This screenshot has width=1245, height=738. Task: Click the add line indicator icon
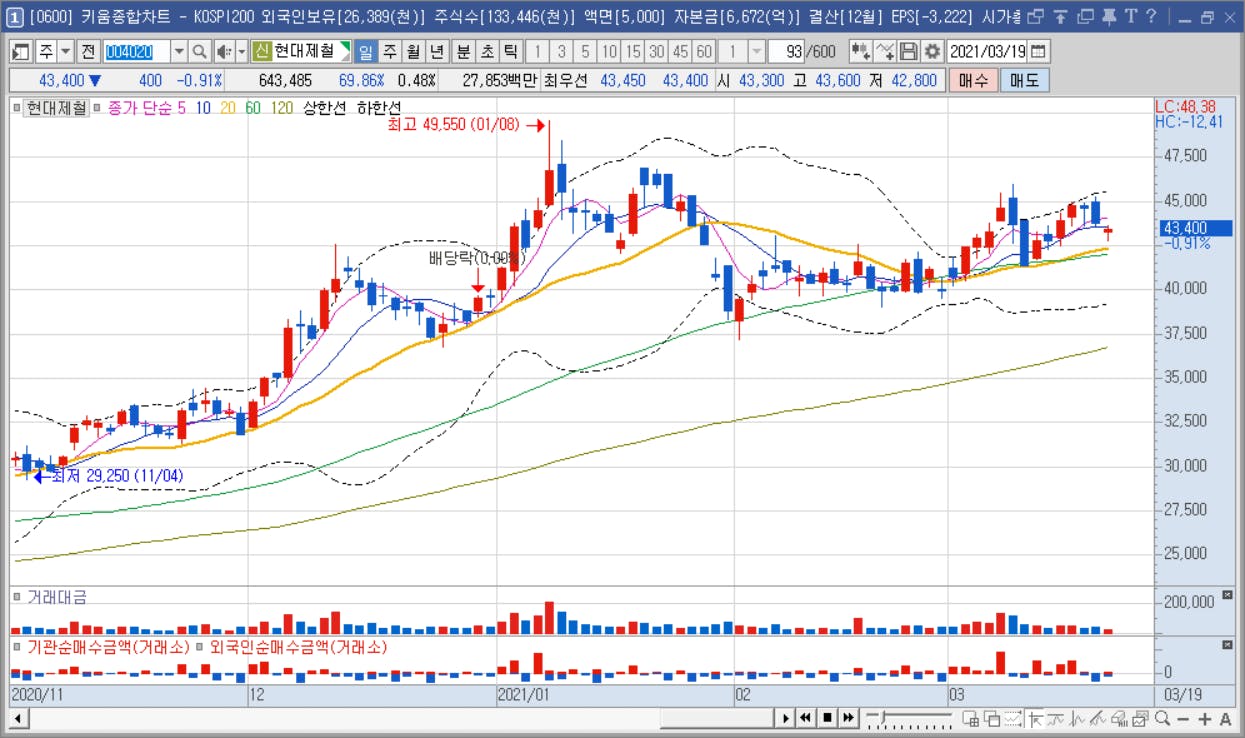click(884, 52)
